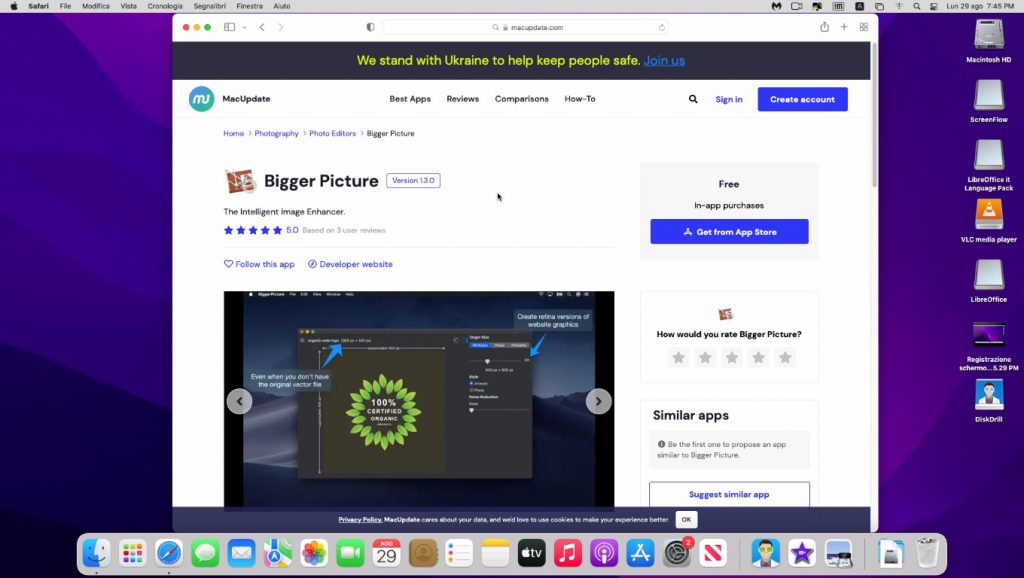Open Launchpad from the Dock
Image resolution: width=1024 pixels, height=578 pixels.
(132, 551)
